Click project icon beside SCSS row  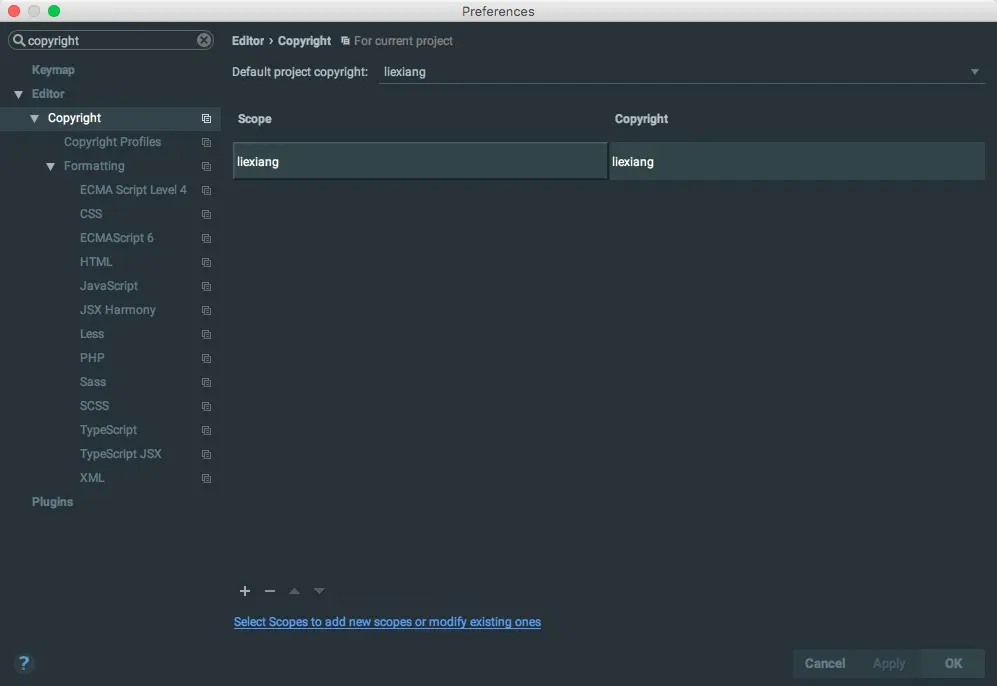(206, 406)
